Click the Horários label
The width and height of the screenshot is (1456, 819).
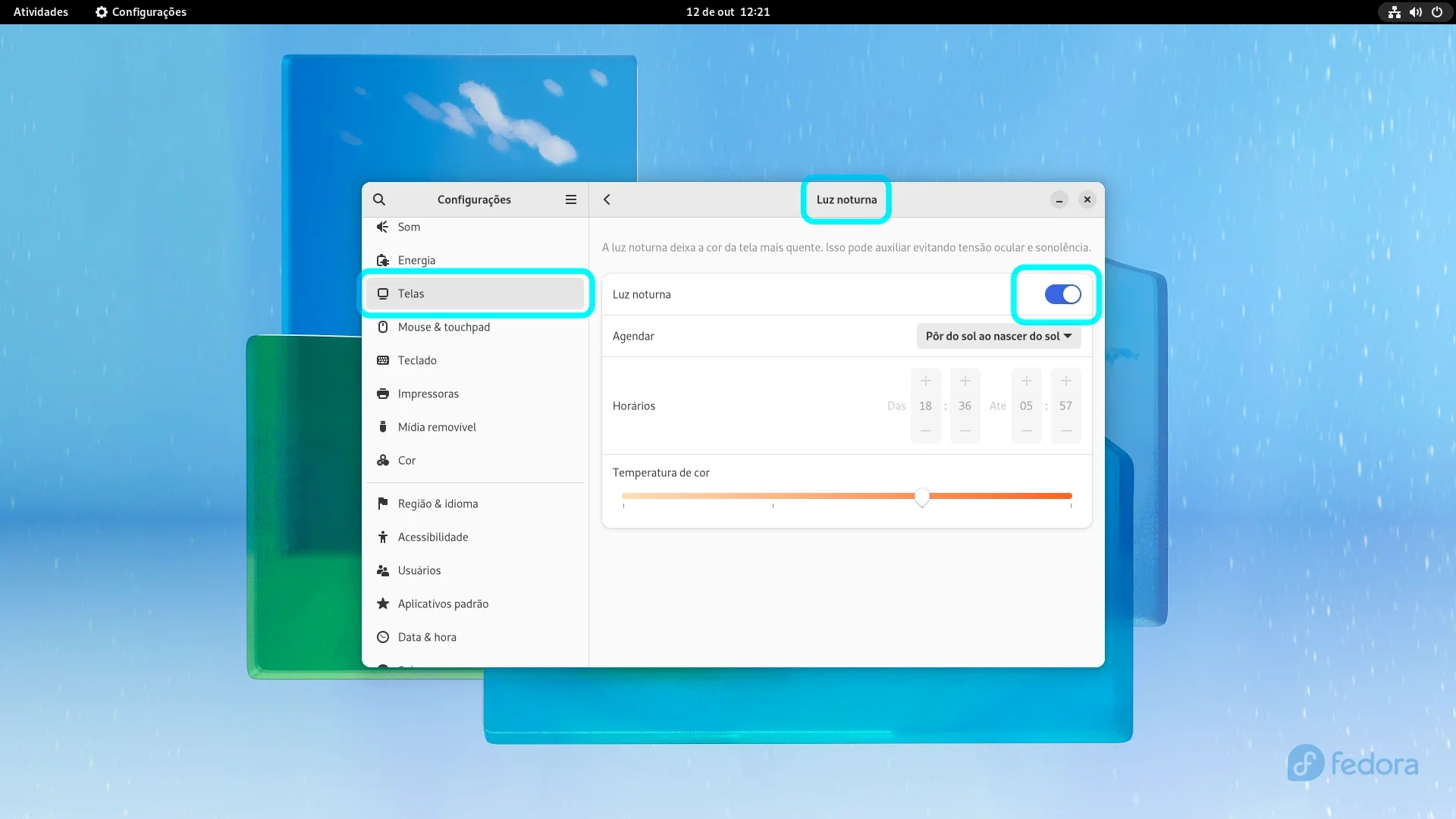[x=634, y=406]
